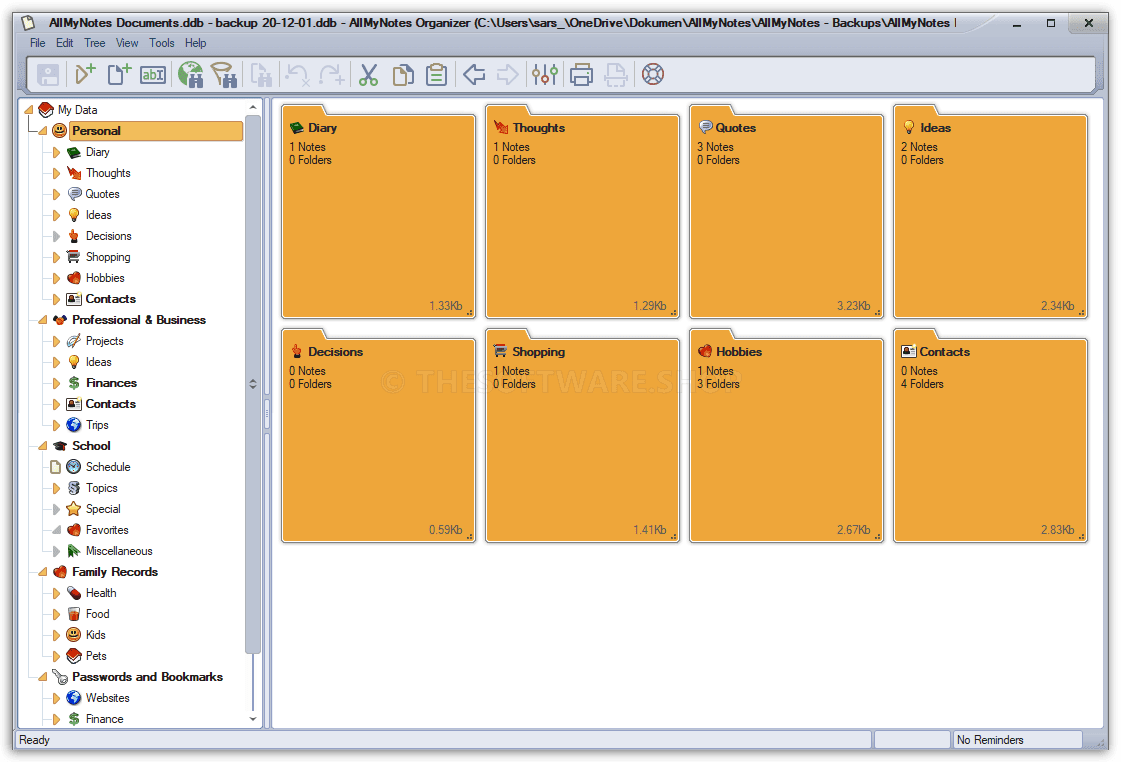Open the Hobbies folder card
This screenshot has height=762, width=1121.
(x=786, y=435)
